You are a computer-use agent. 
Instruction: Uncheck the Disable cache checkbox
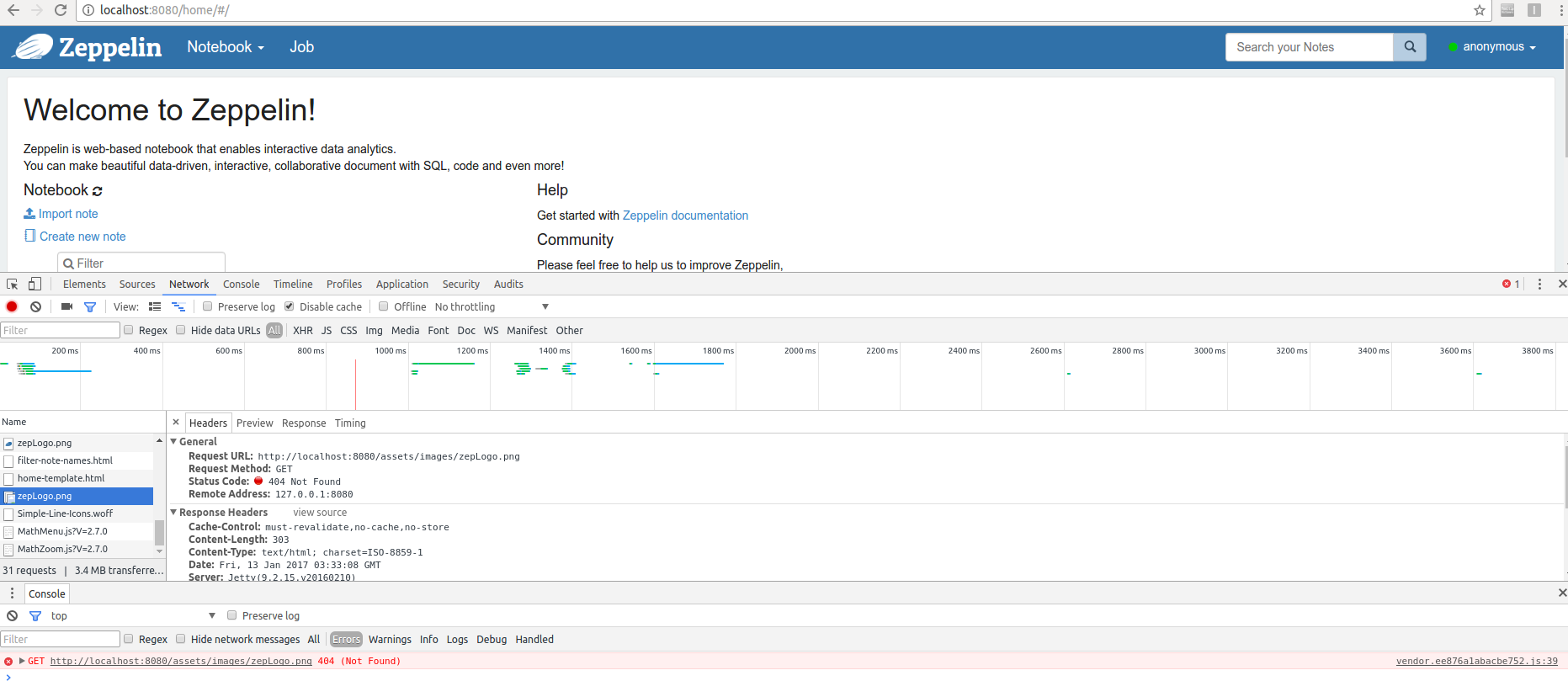coord(290,306)
